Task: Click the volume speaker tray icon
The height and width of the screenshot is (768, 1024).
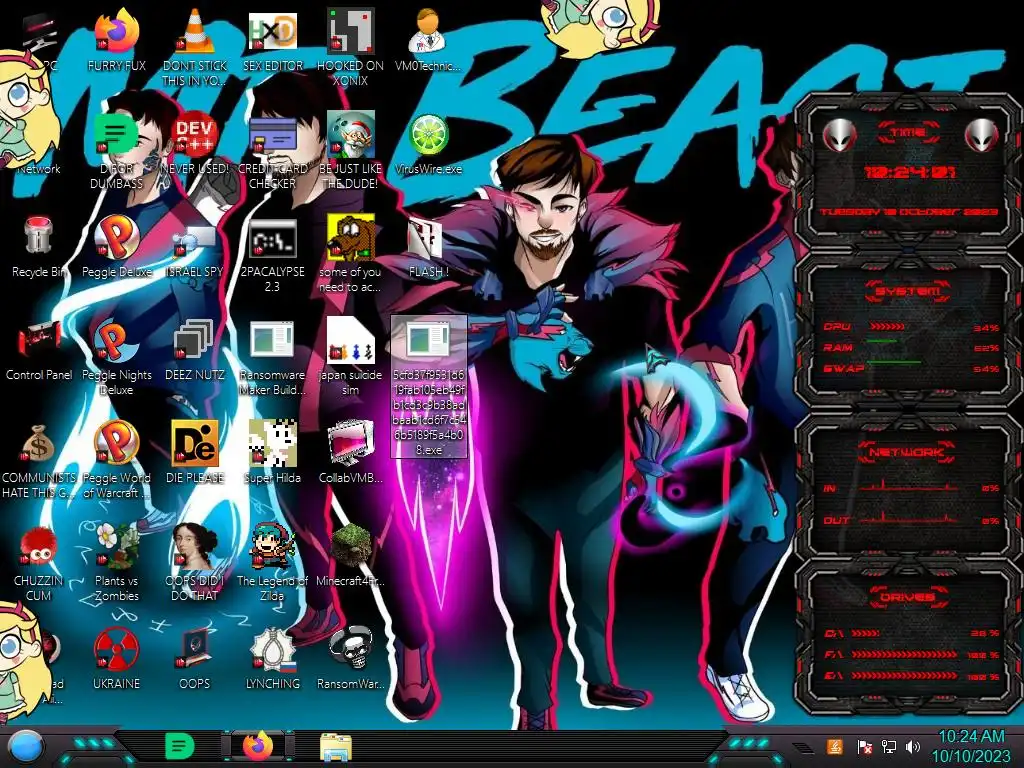Action: (x=912, y=747)
